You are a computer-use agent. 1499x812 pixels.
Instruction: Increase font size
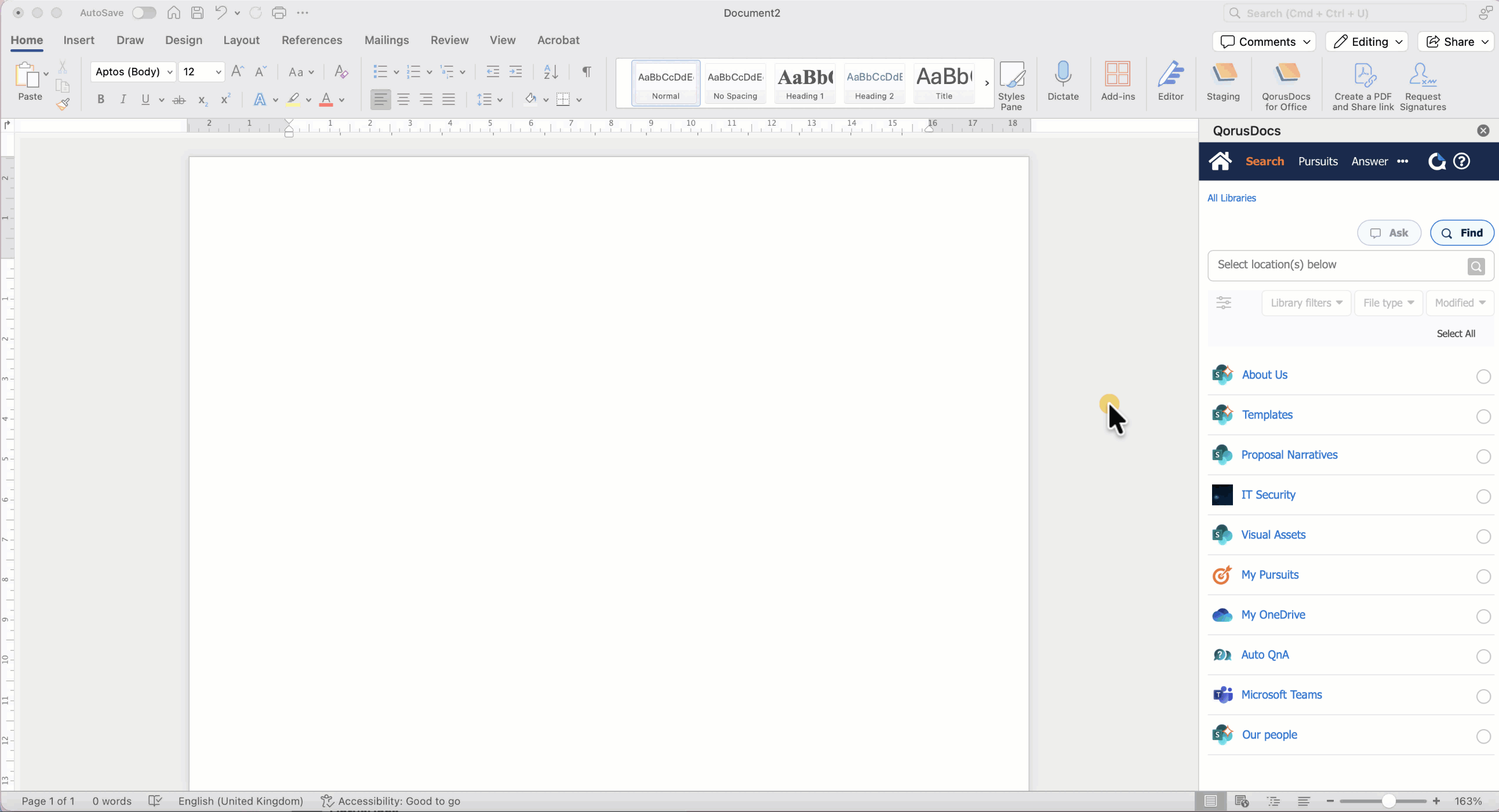[238, 71]
